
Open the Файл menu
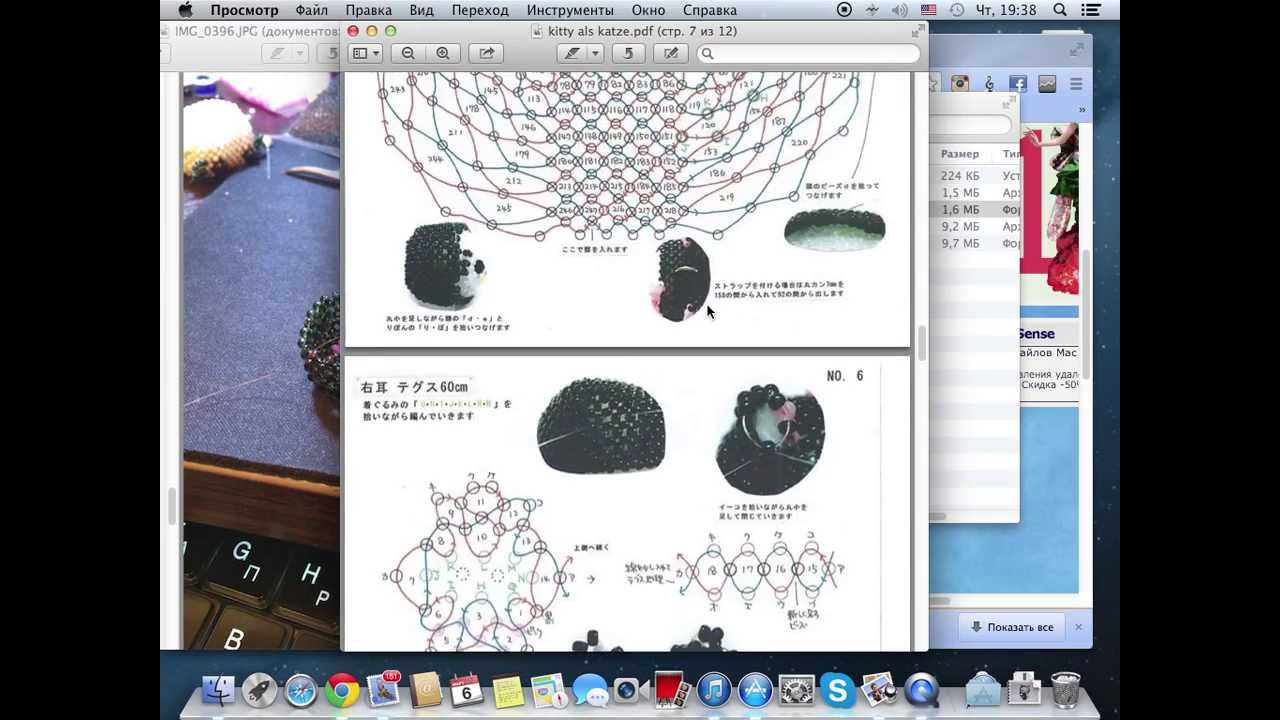click(312, 10)
